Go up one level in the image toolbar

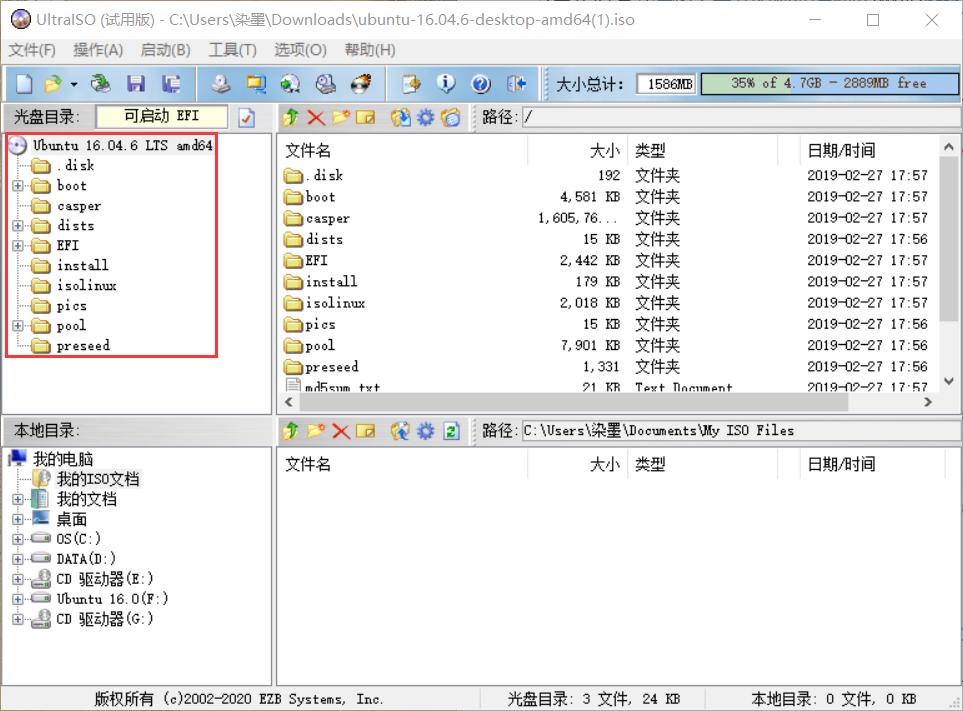291,117
